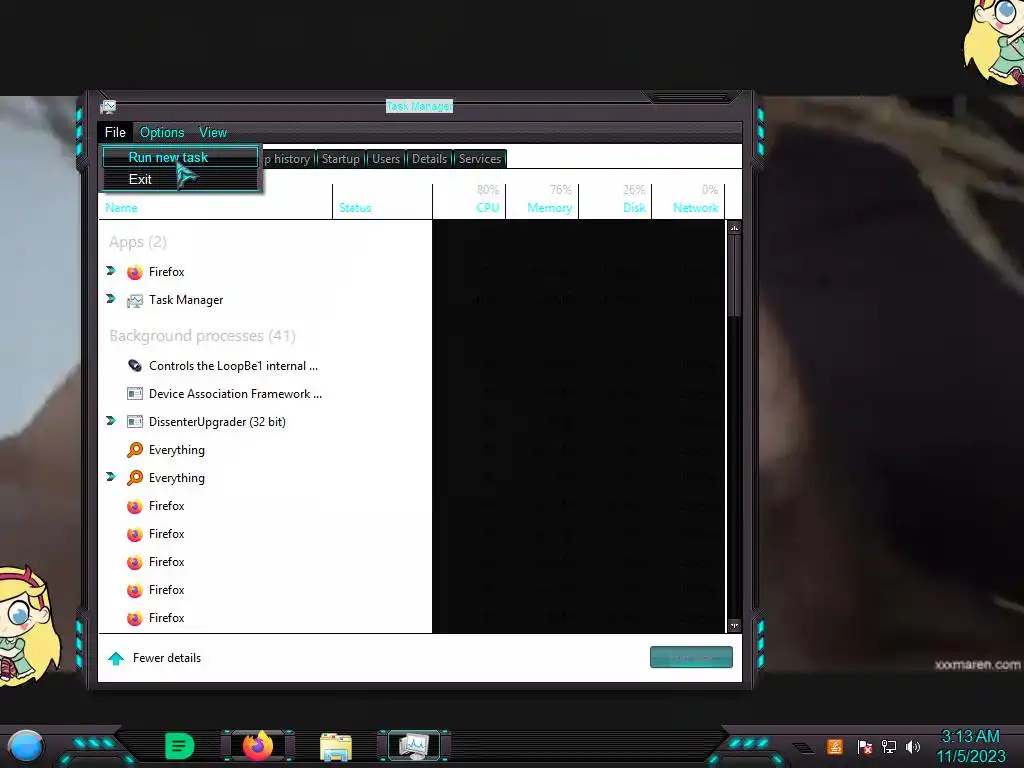The width and height of the screenshot is (1024, 768).
Task: Click the Fewer details up-arrow icon
Action: [116, 658]
